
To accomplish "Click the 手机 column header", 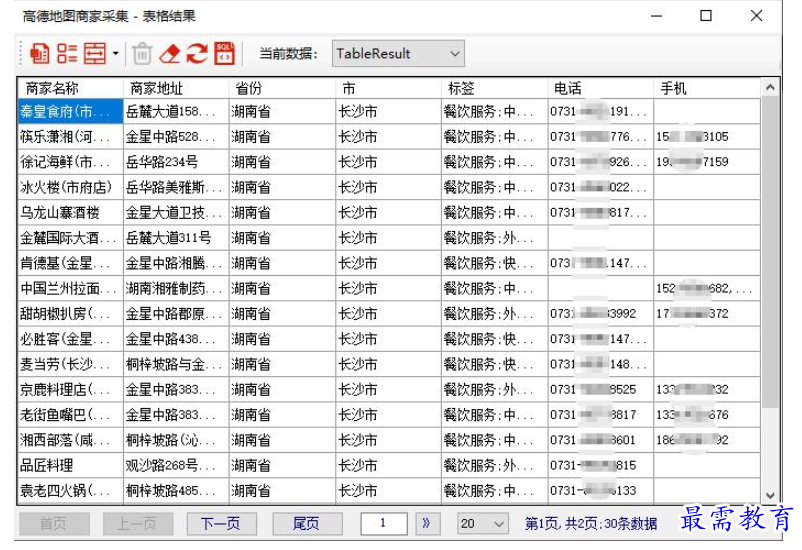I will pos(706,88).
